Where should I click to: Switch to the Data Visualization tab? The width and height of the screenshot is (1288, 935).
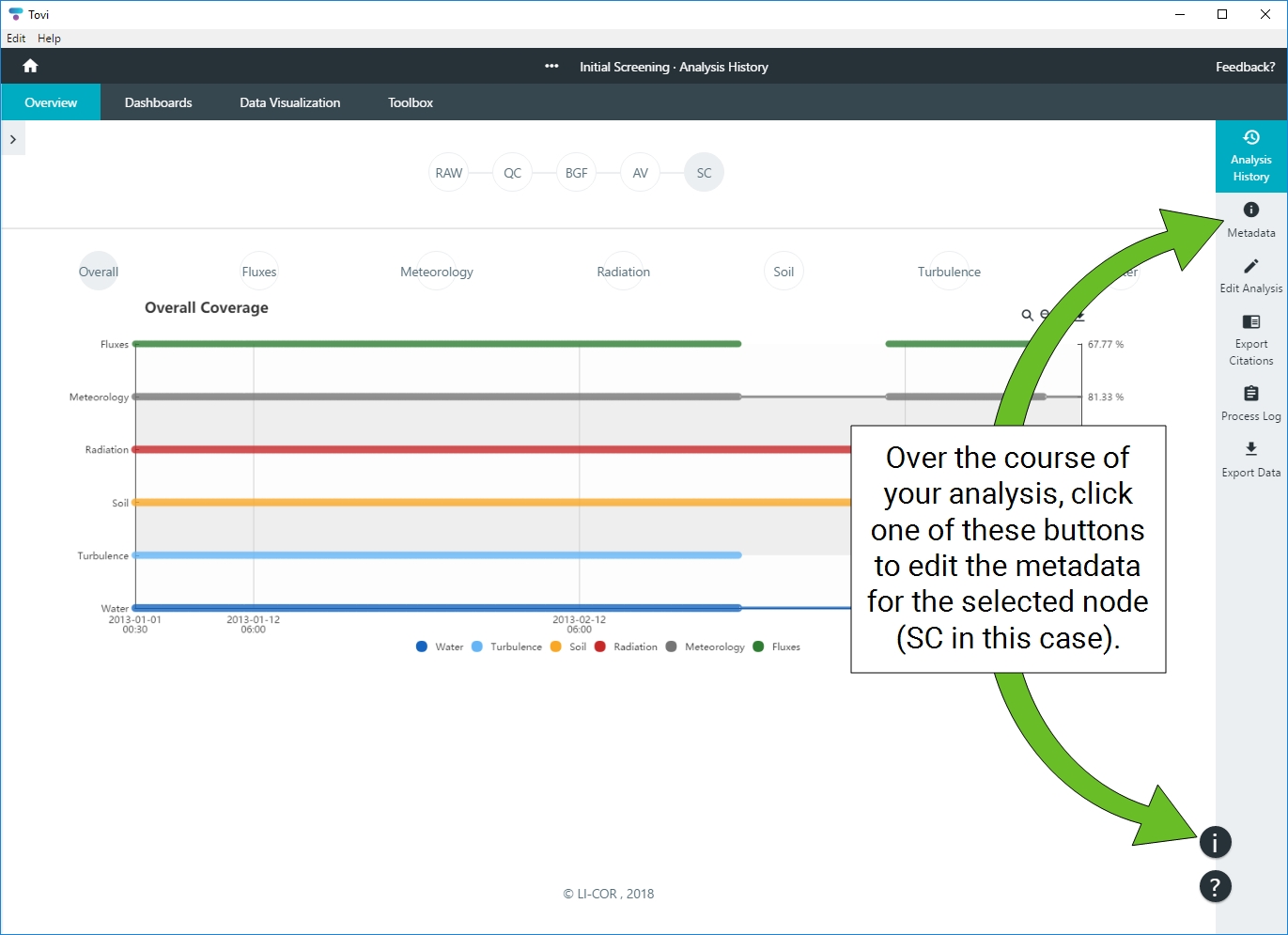(289, 101)
